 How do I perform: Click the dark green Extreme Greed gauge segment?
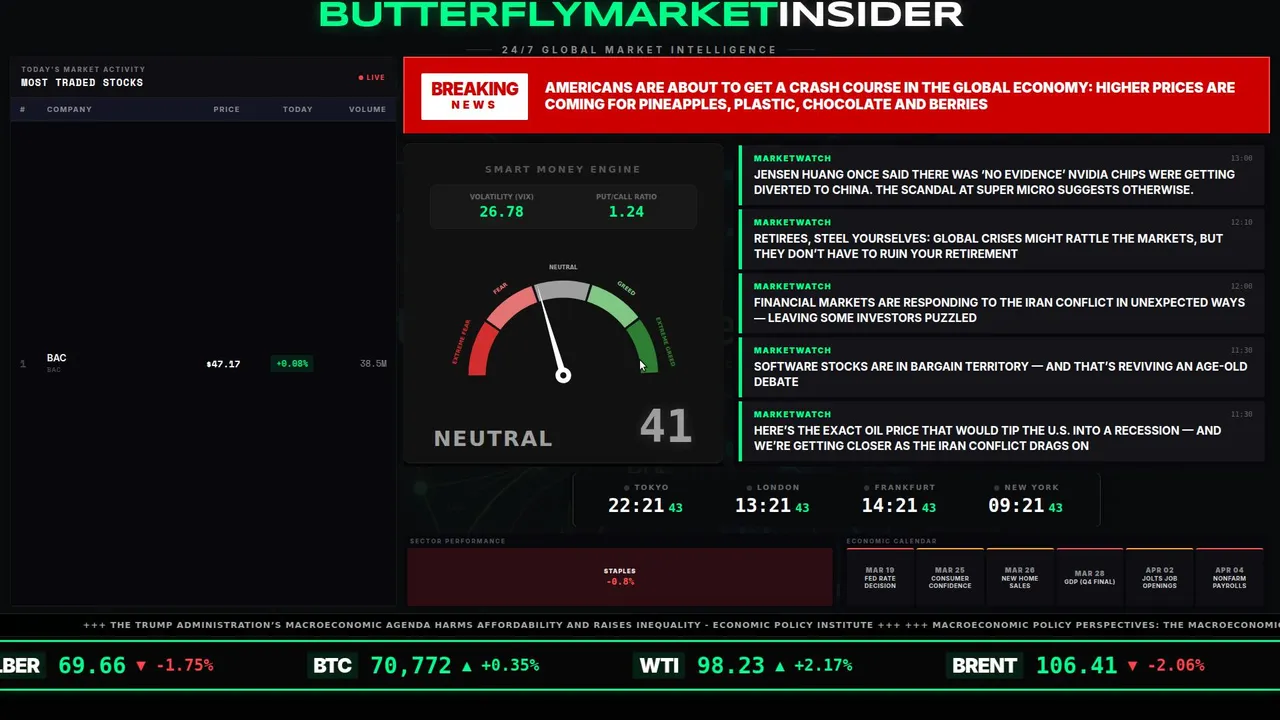point(643,347)
